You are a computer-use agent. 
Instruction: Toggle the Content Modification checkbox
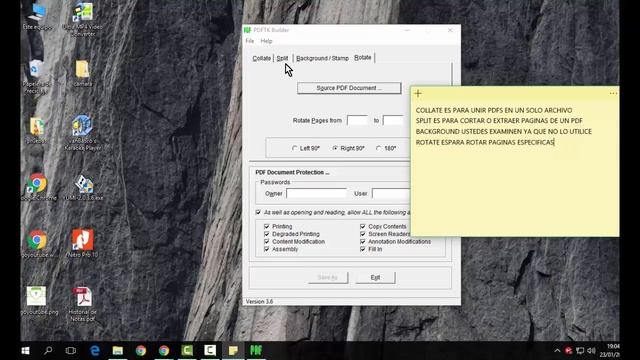tap(267, 242)
